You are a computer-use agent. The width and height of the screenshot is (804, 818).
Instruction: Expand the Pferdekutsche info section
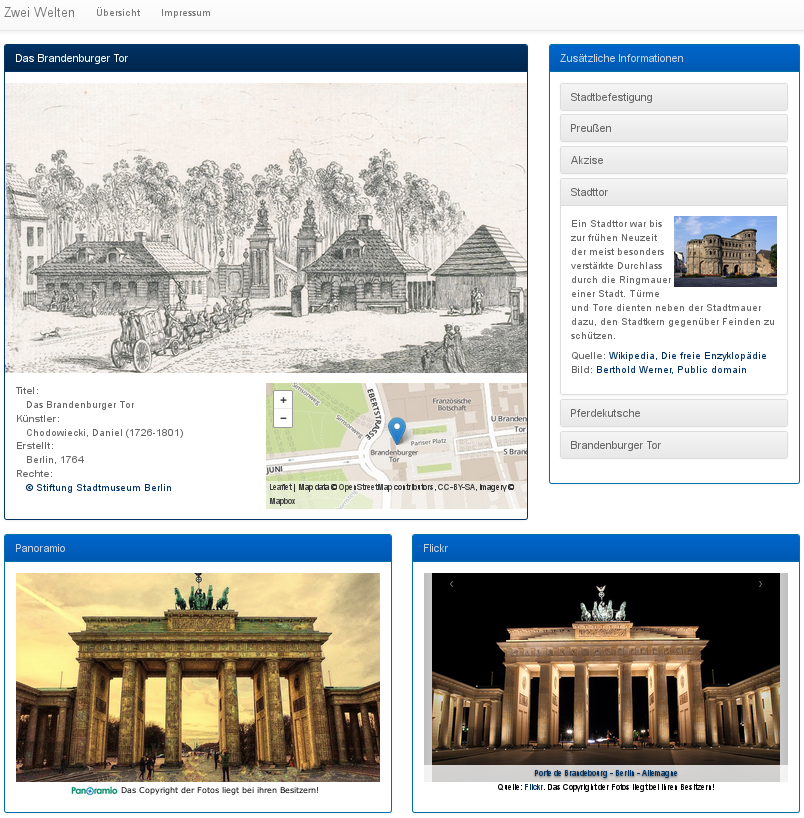click(673, 413)
